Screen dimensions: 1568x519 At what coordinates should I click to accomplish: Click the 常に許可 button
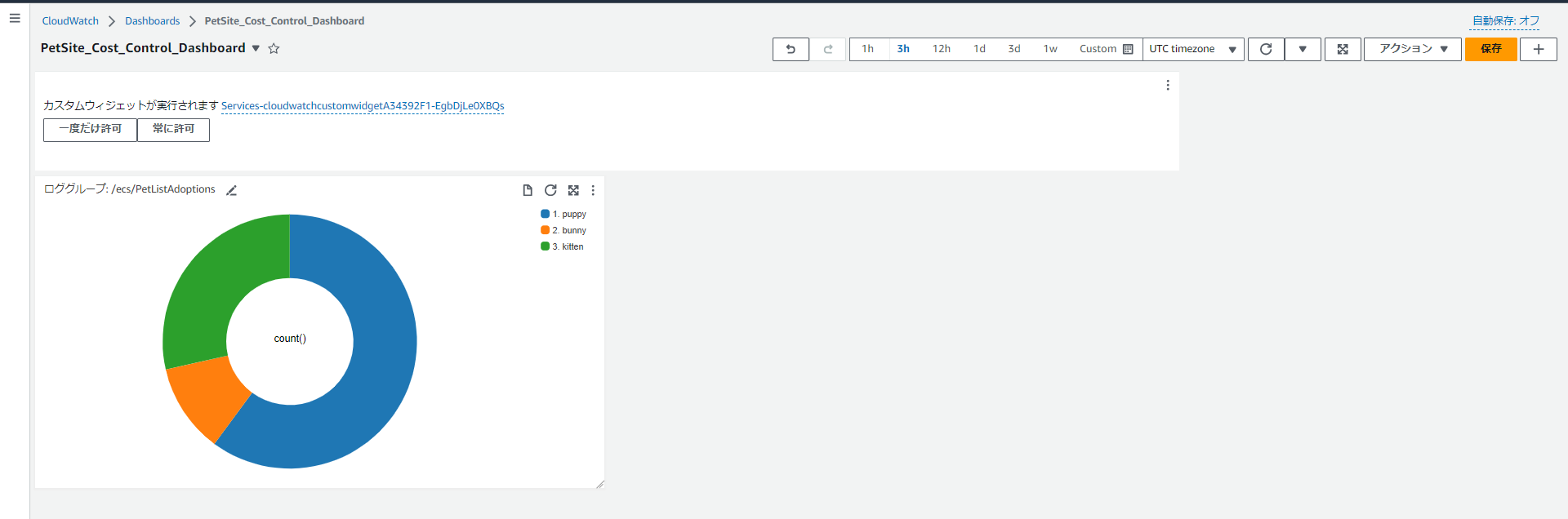click(173, 130)
